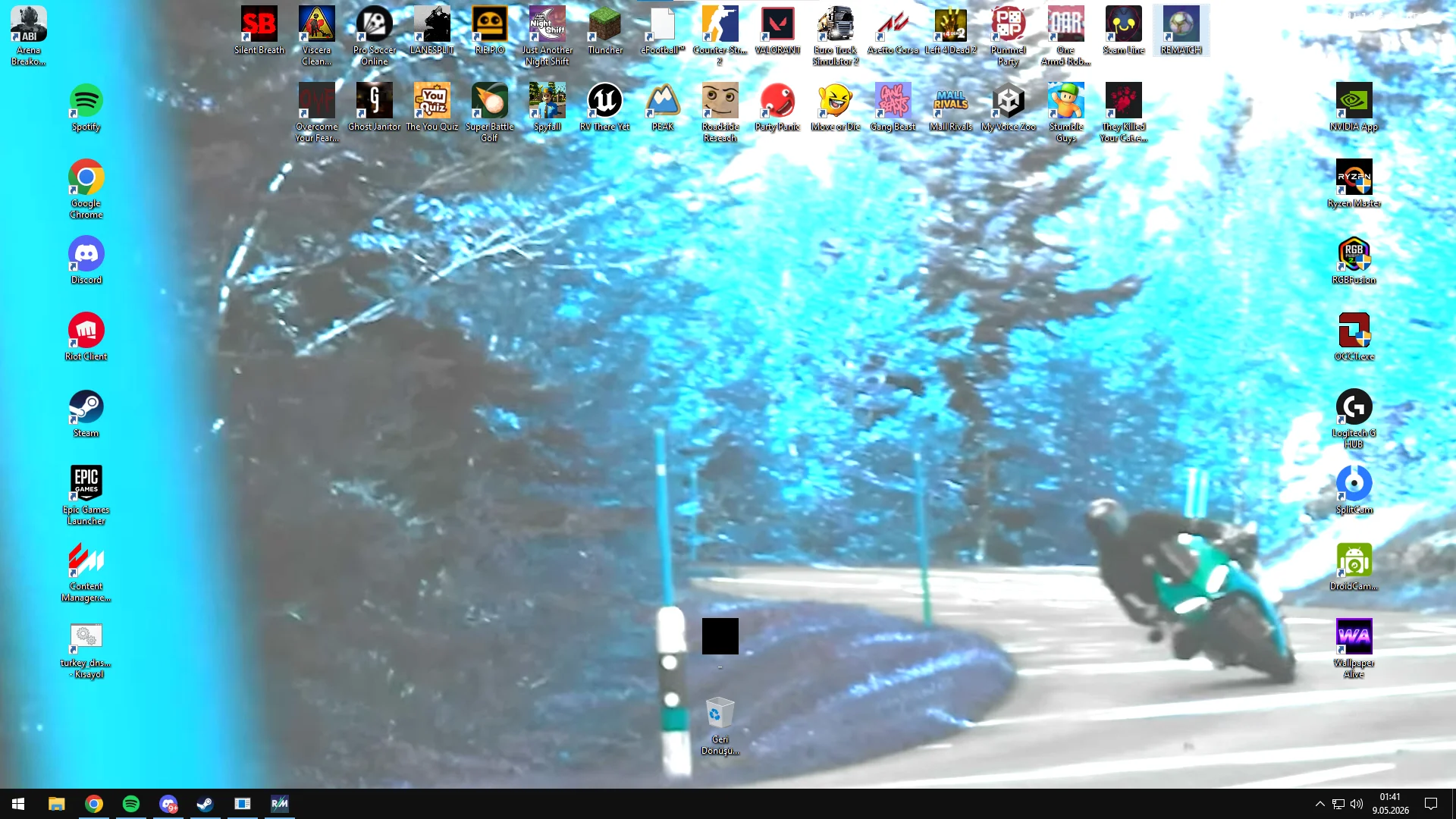The image size is (1456, 819).
Task: Select the LANESPLIT game shortcut
Action: click(x=432, y=30)
